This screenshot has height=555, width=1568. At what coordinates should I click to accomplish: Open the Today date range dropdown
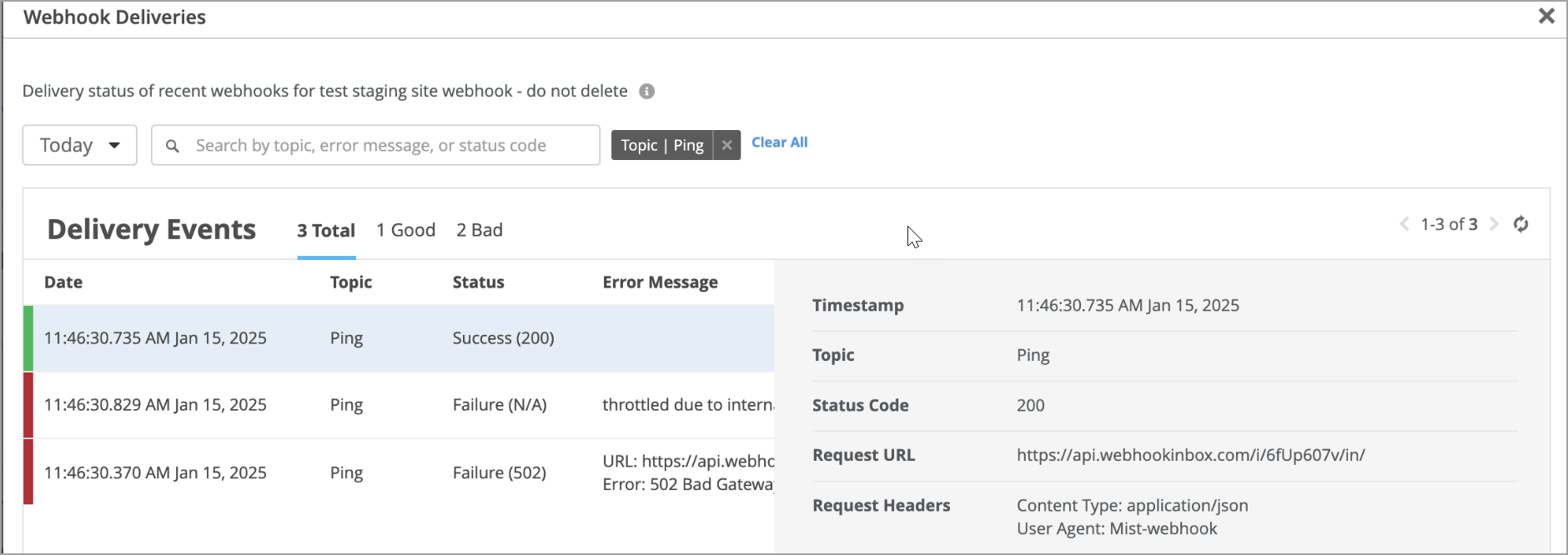click(x=79, y=146)
